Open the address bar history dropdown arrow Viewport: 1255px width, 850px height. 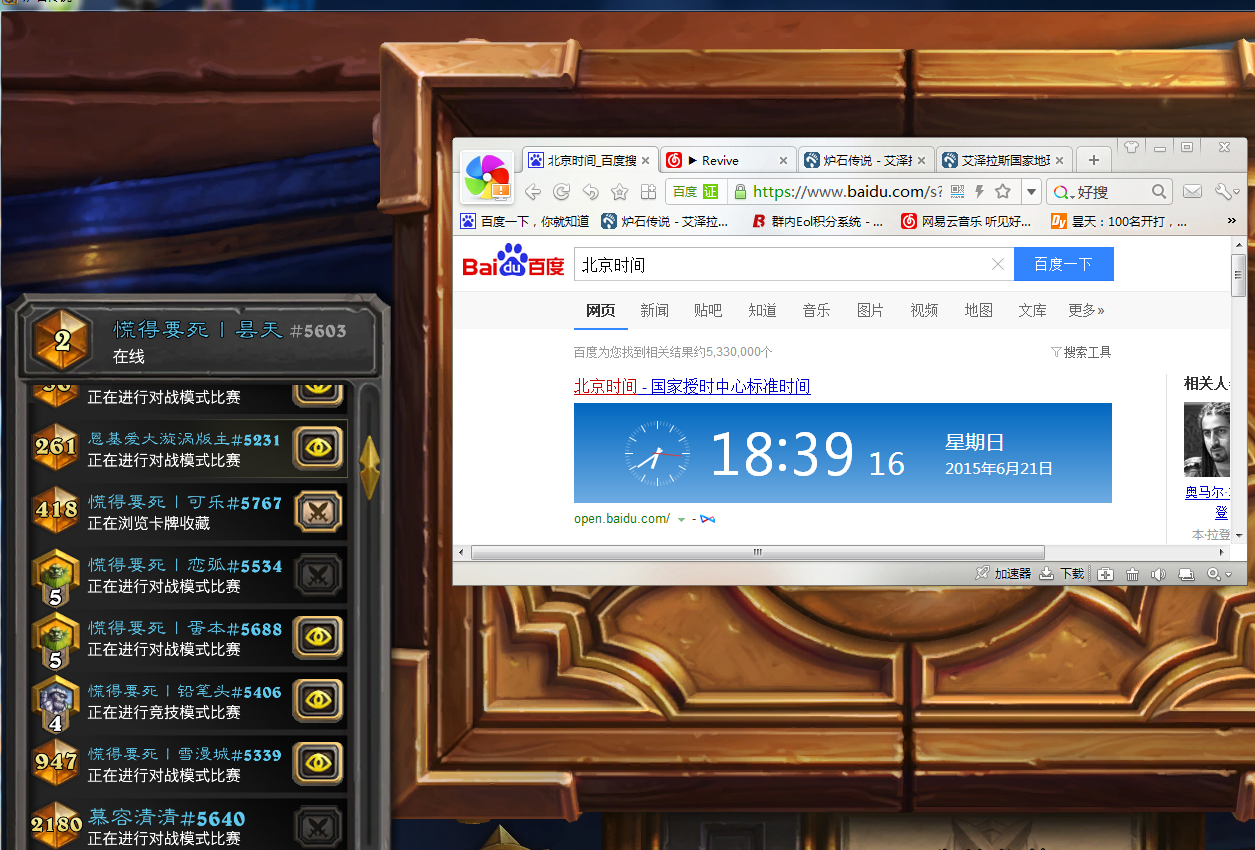click(1031, 191)
